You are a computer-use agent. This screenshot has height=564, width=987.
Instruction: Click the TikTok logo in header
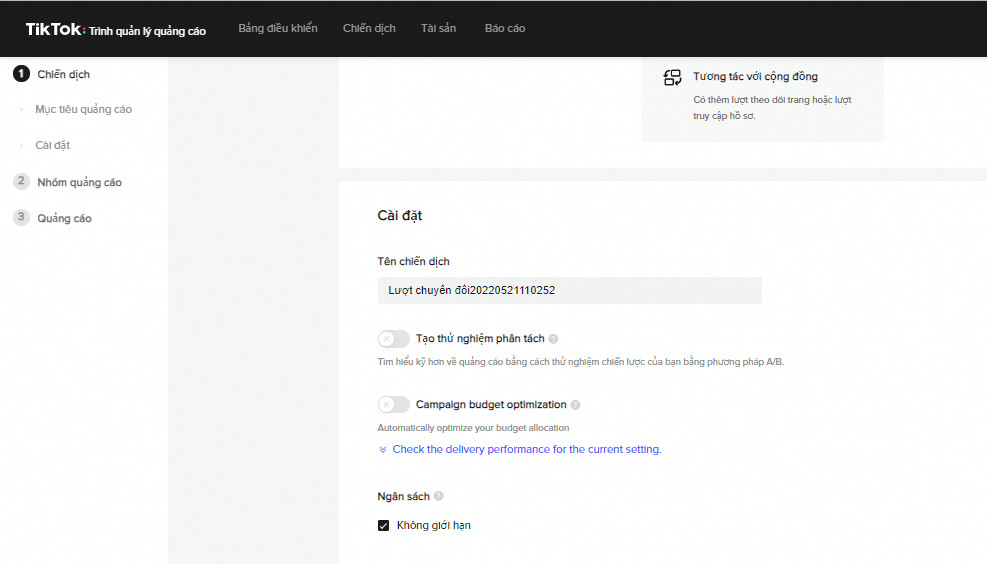tap(55, 29)
